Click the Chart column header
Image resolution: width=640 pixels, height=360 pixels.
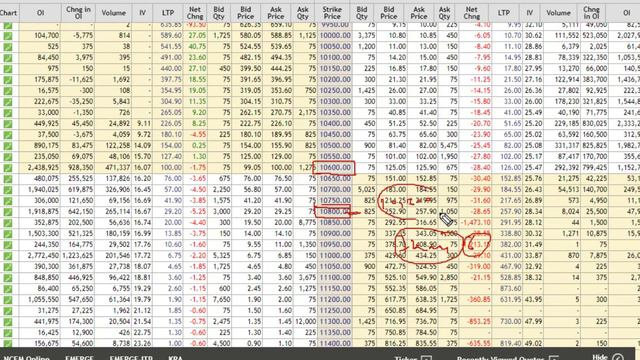point(8,13)
